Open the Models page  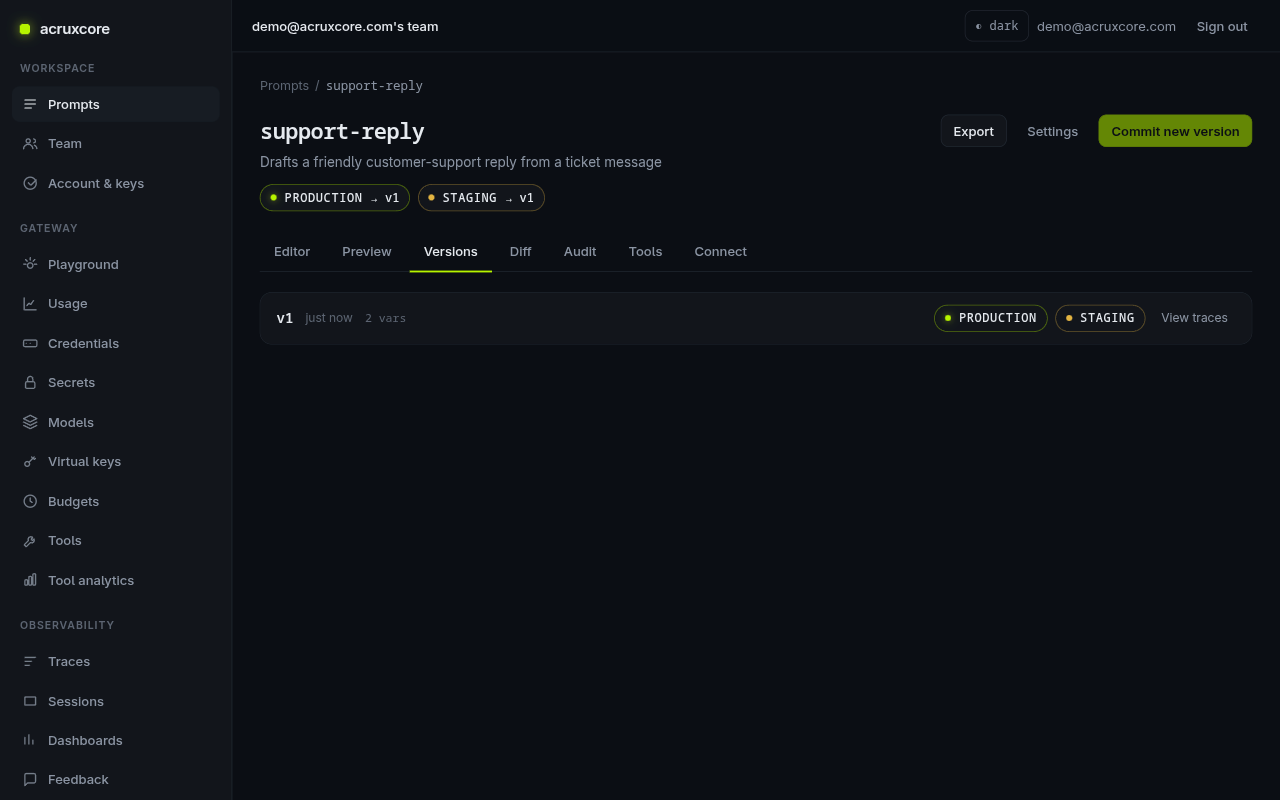click(116, 422)
